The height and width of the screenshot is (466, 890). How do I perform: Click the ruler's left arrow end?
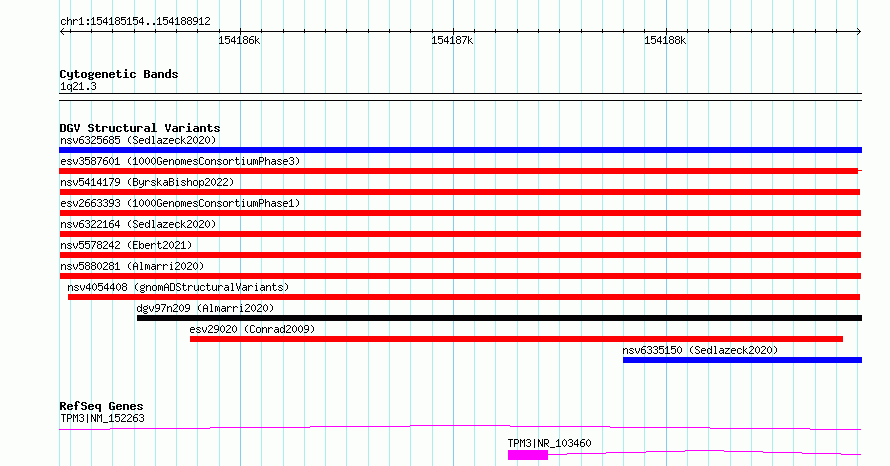coord(62,32)
